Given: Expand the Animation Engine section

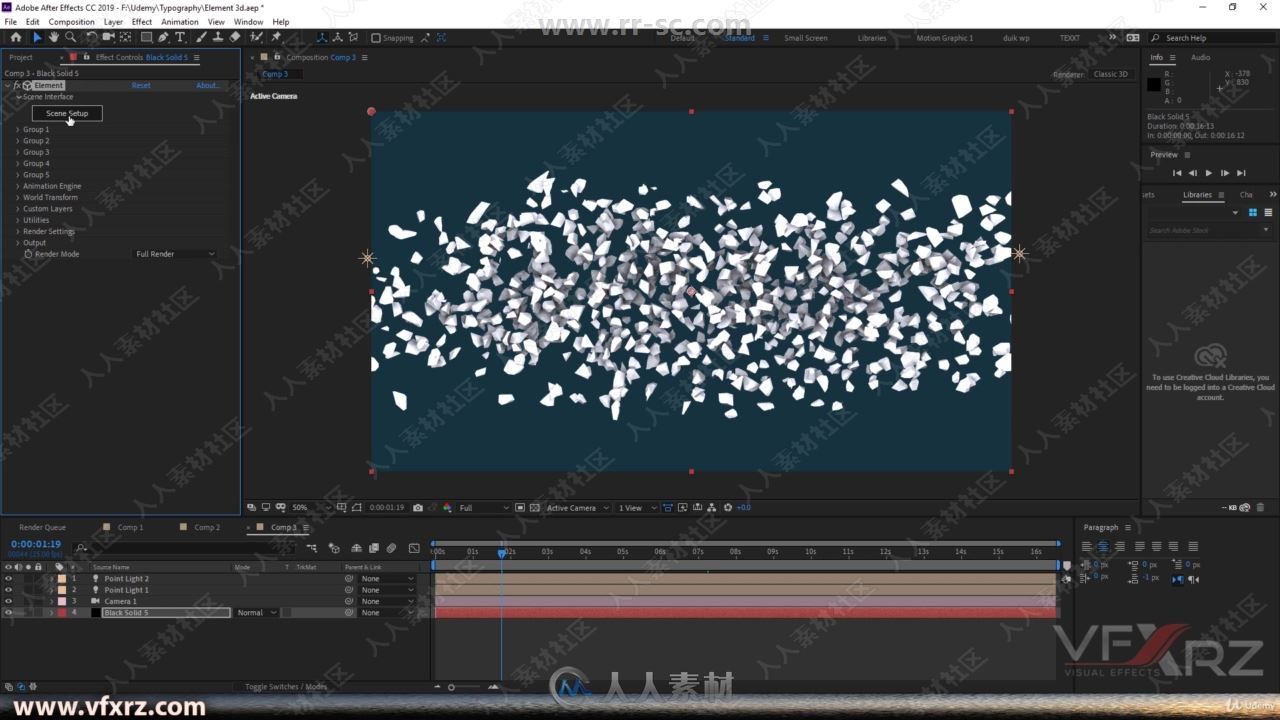Looking at the screenshot, I should click(x=18, y=186).
